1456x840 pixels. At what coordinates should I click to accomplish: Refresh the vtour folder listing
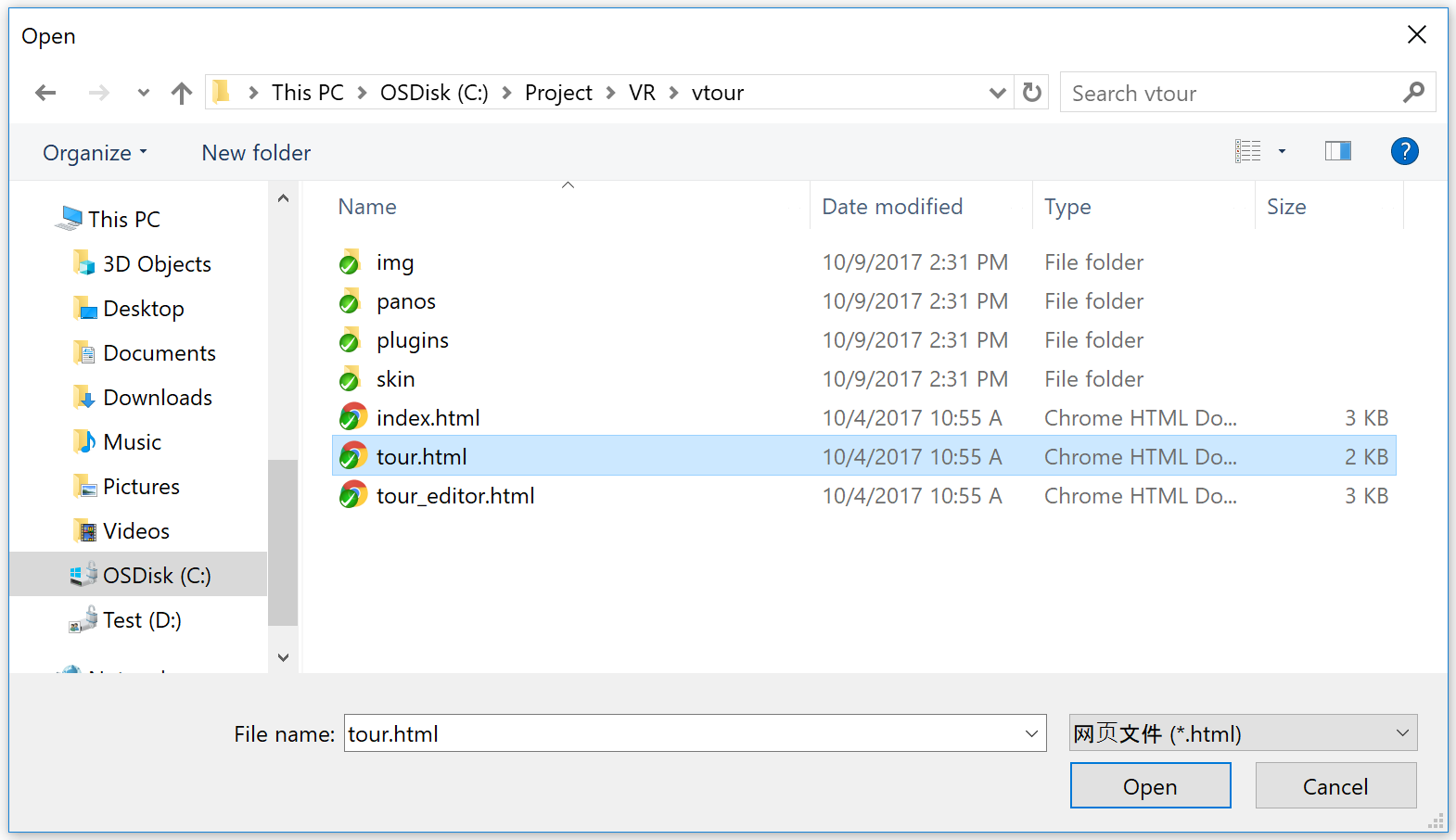coord(1031,93)
